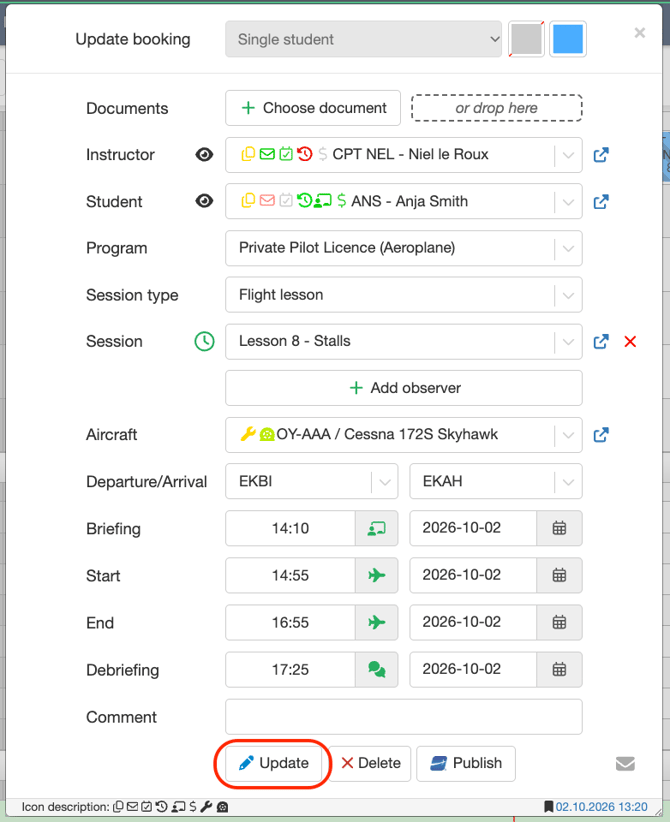Click green dollar icon on student row
The width and height of the screenshot is (670, 822).
coord(342,201)
